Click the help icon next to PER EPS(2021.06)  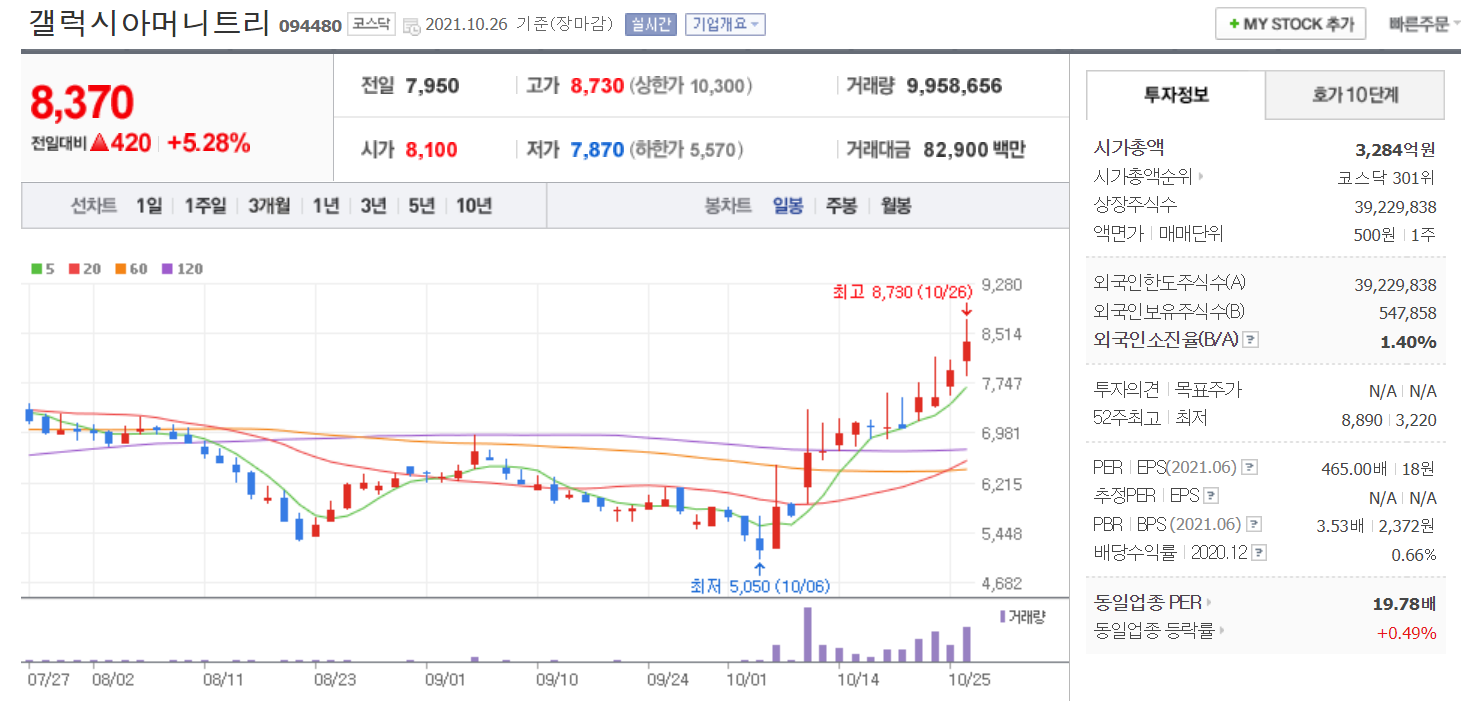[1249, 467]
